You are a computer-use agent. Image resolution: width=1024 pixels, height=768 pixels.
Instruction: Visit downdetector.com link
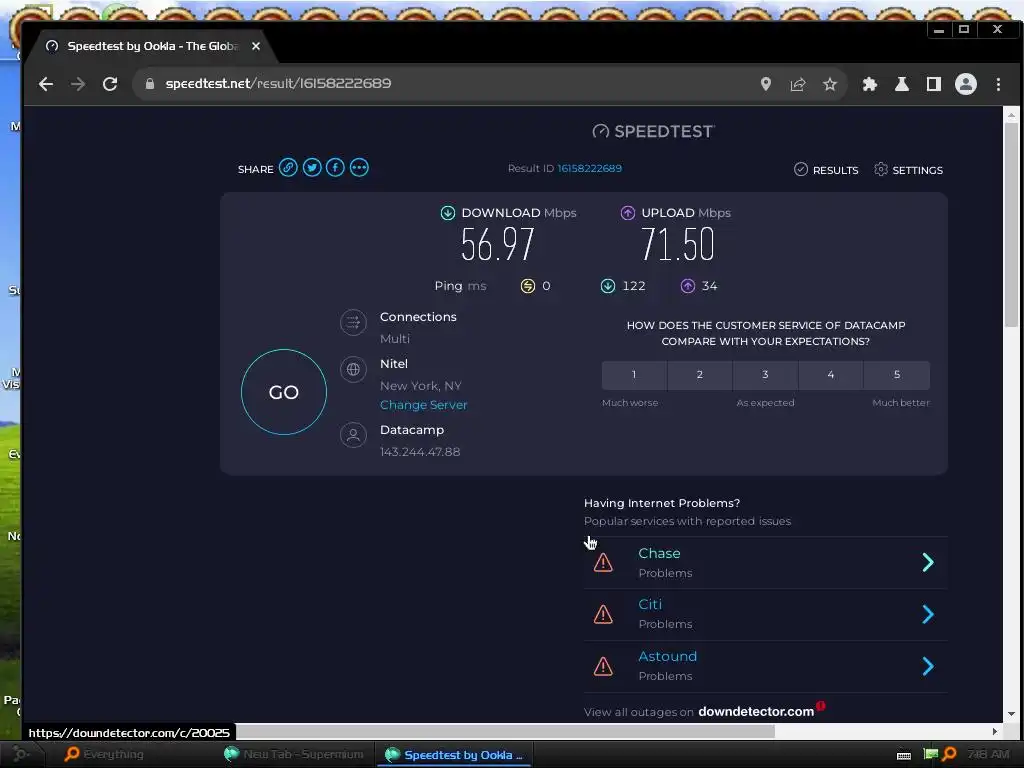756,711
